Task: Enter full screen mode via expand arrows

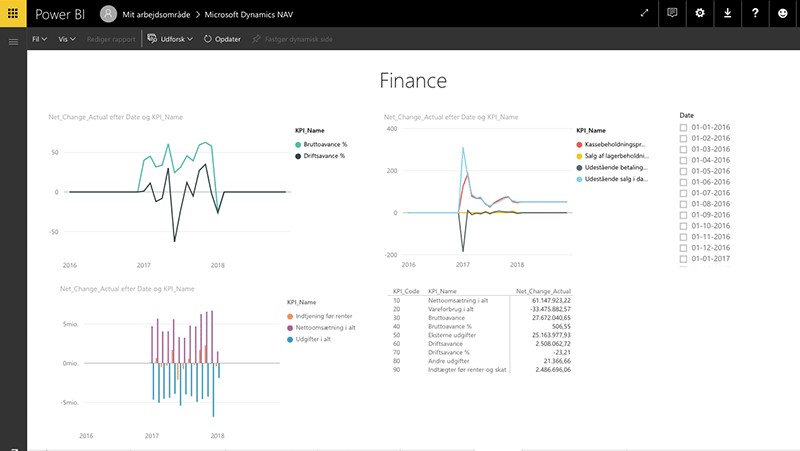Action: pyautogui.click(x=643, y=14)
